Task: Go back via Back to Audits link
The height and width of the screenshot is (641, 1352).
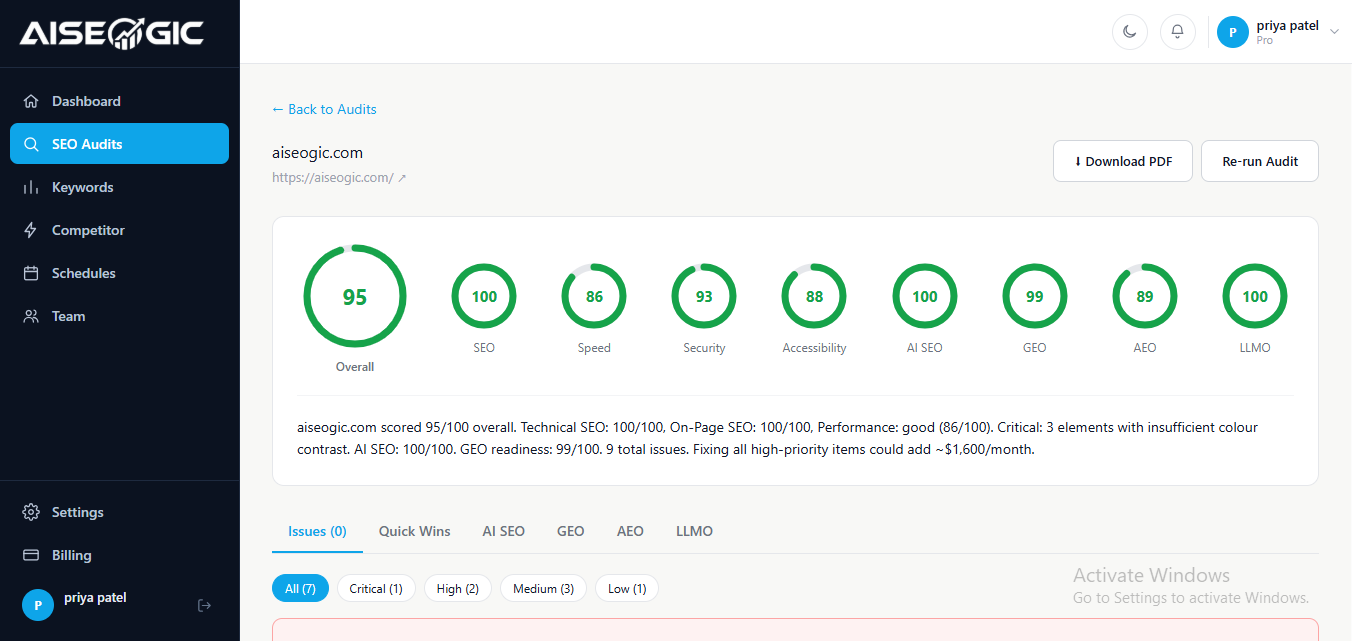Action: 324,109
